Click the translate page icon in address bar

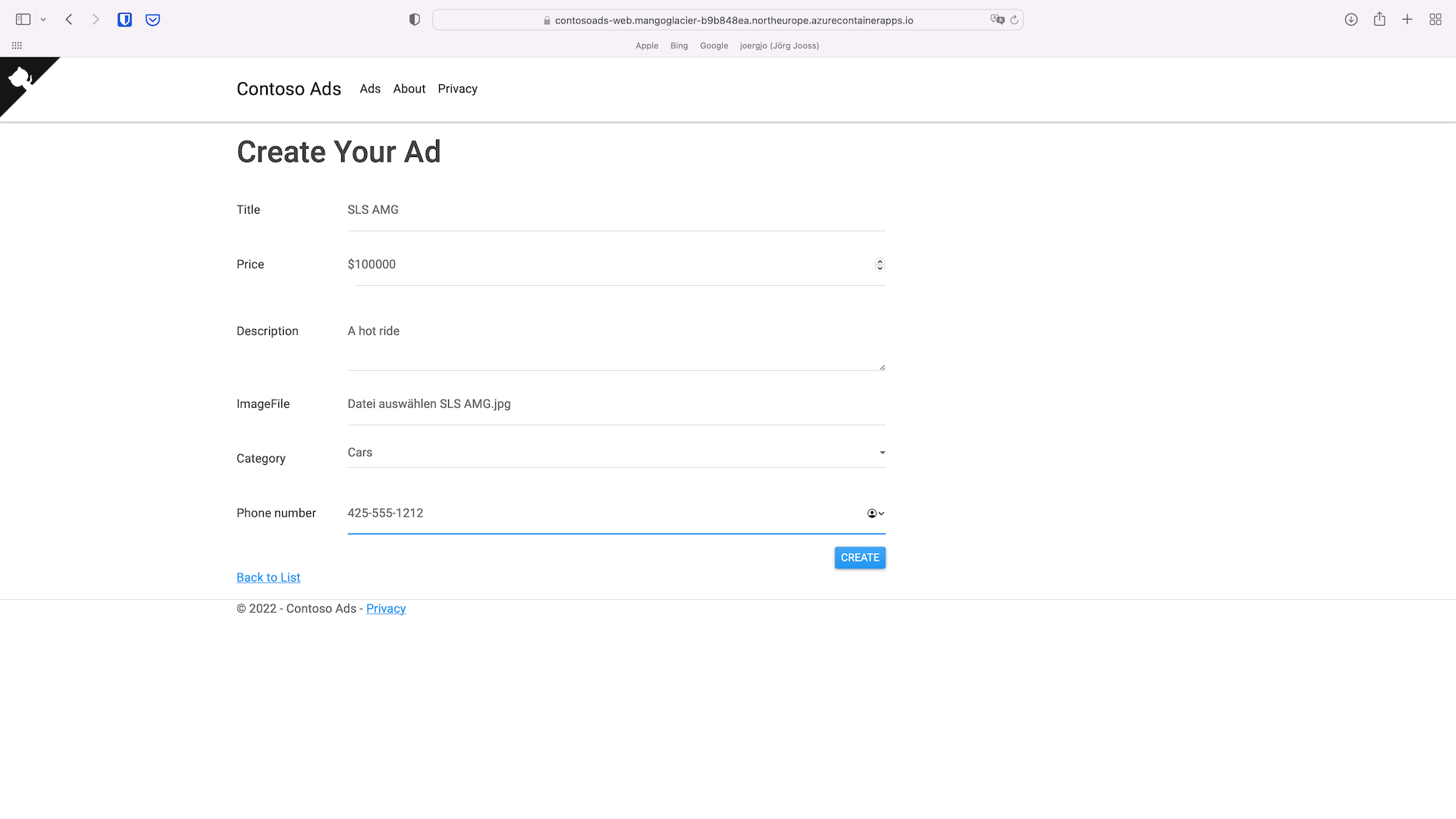[997, 20]
